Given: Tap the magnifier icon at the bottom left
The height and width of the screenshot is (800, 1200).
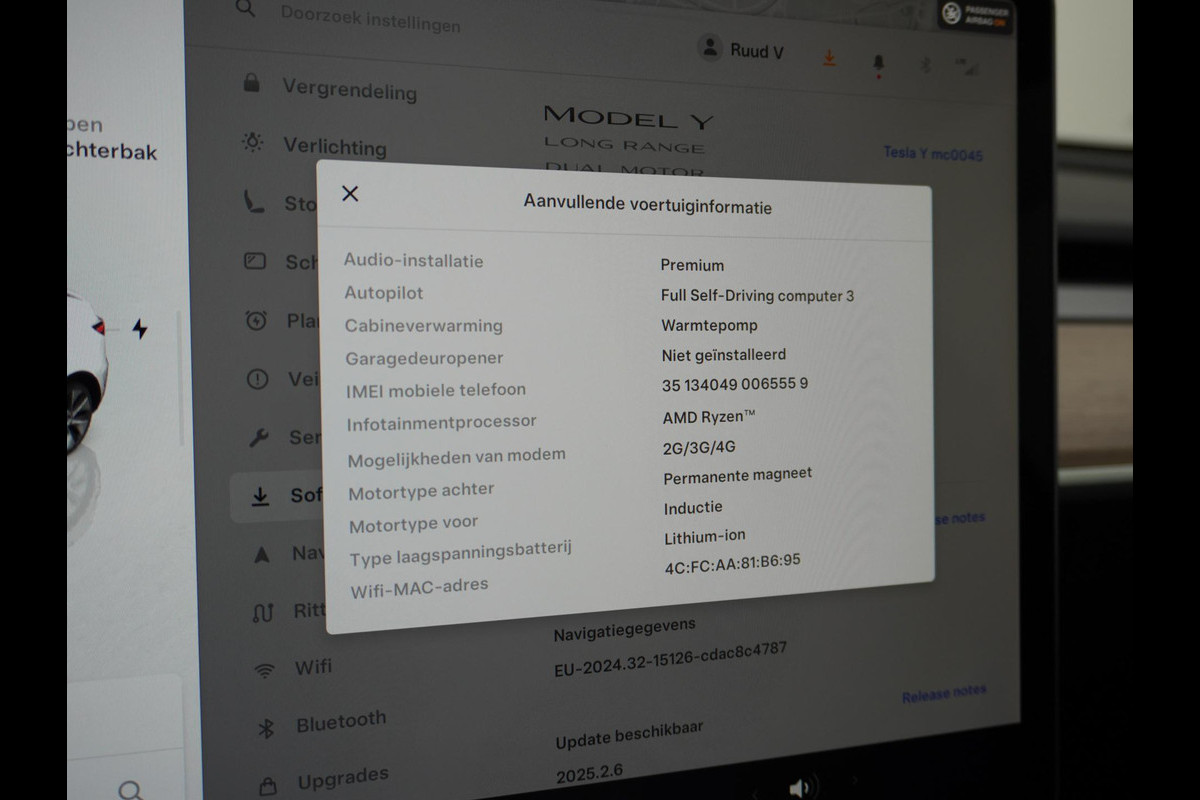Looking at the screenshot, I should click(x=131, y=790).
